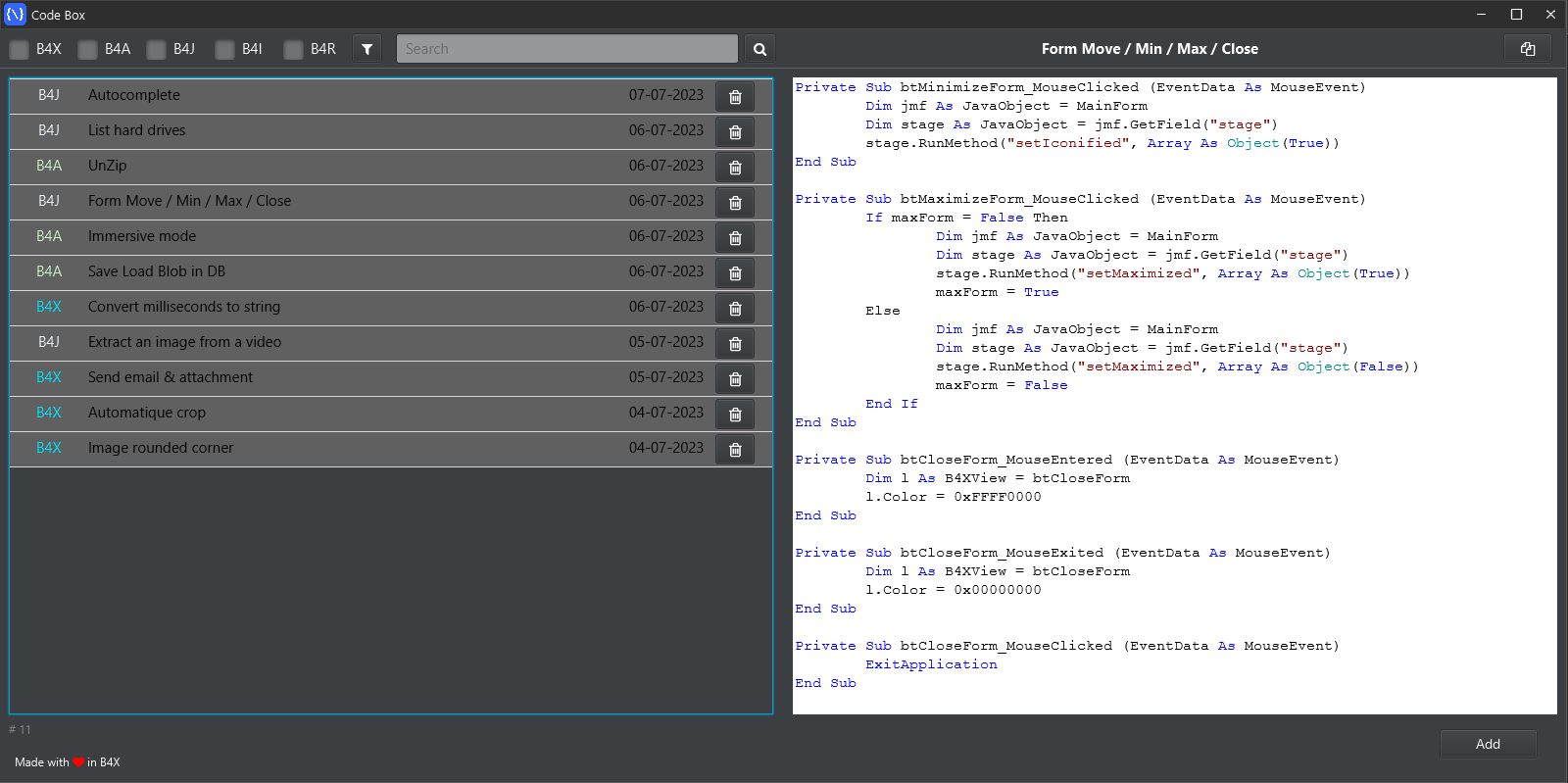The image size is (1568, 783).
Task: Focus the Search text field
Action: 566,49
